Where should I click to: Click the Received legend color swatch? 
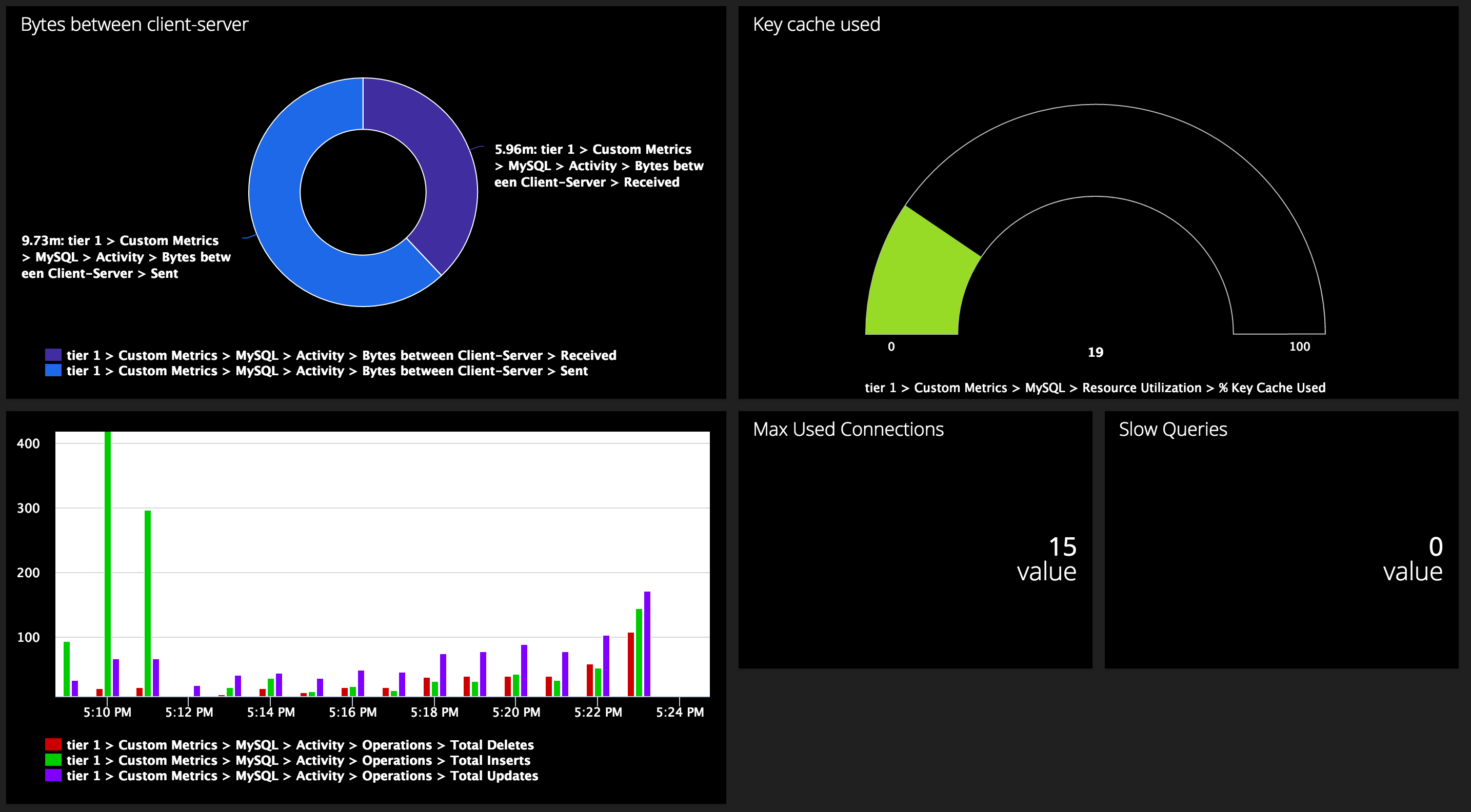[53, 355]
